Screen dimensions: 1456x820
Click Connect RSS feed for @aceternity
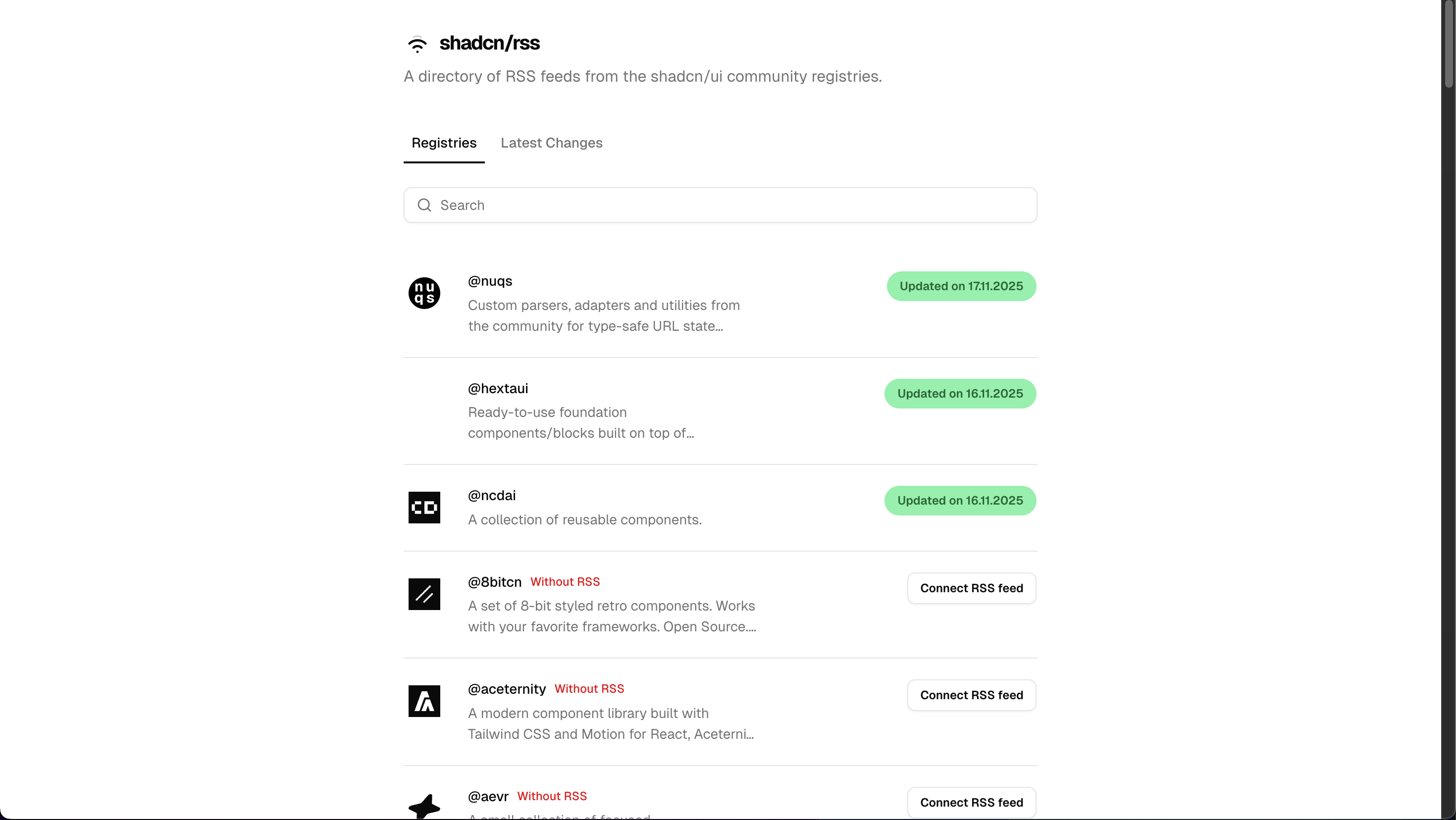point(971,695)
